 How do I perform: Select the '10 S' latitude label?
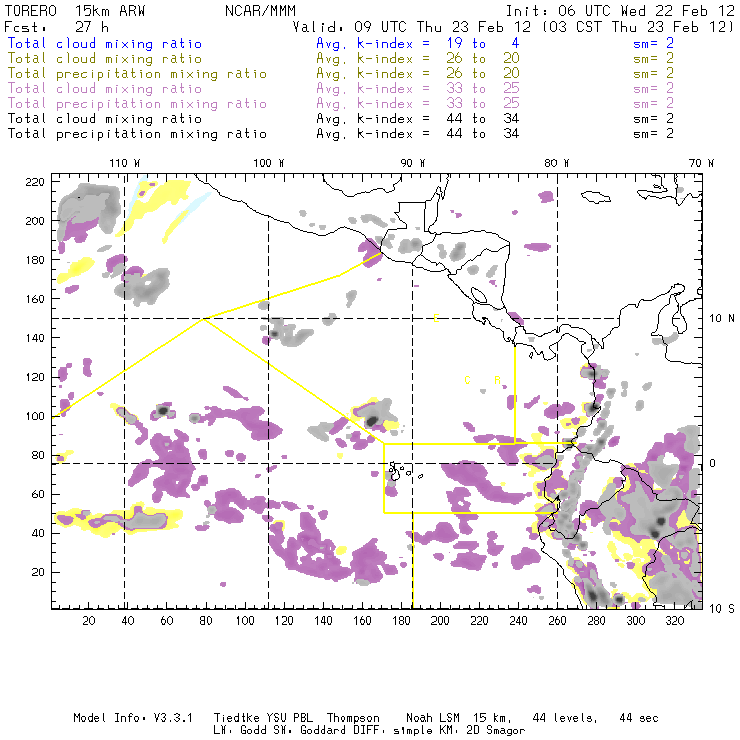(x=722, y=609)
